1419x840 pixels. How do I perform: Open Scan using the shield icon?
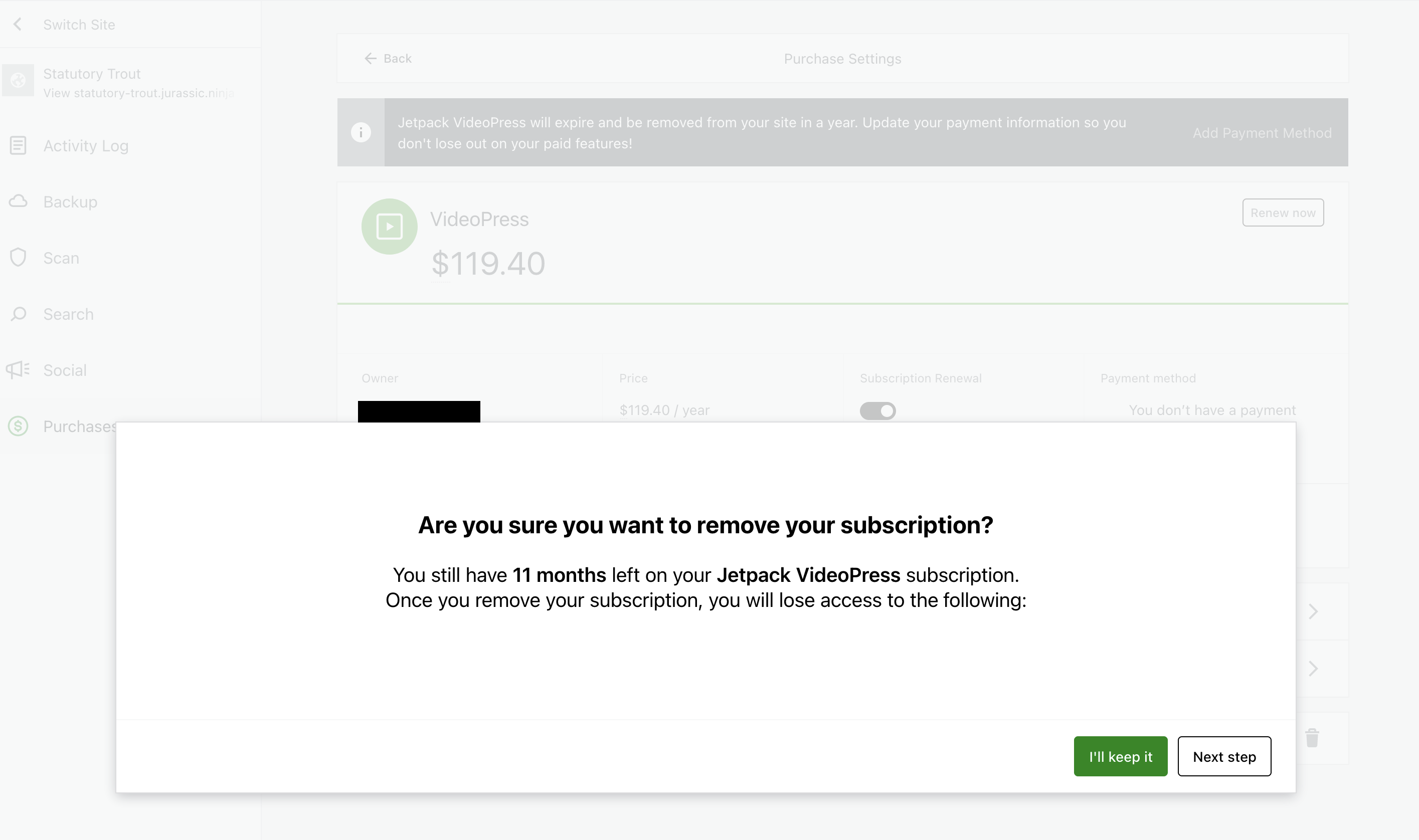[19, 258]
